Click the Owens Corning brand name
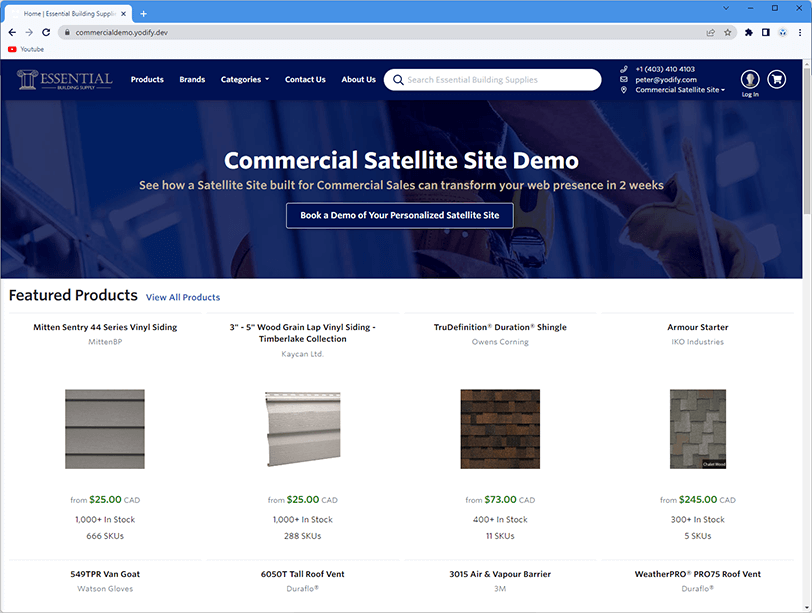812x613 pixels. pyautogui.click(x=500, y=342)
